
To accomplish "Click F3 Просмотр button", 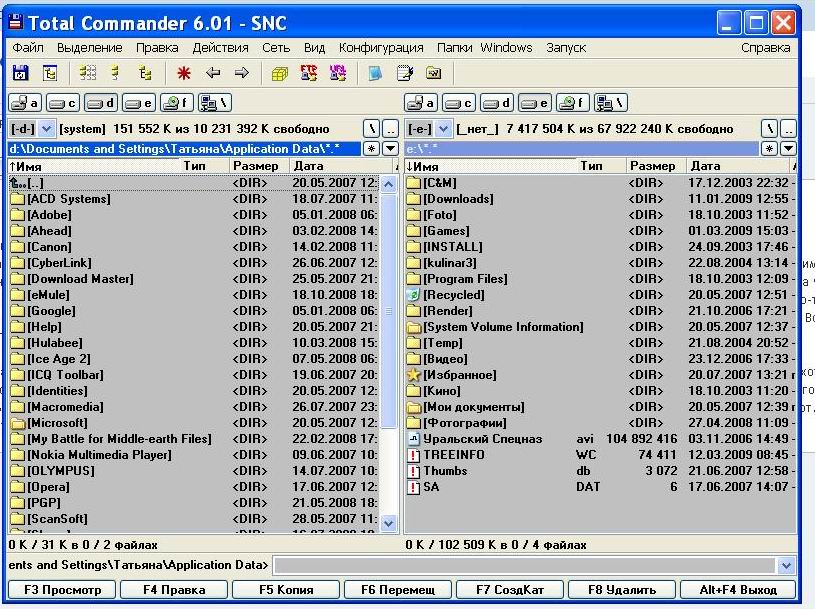I will click(x=62, y=590).
